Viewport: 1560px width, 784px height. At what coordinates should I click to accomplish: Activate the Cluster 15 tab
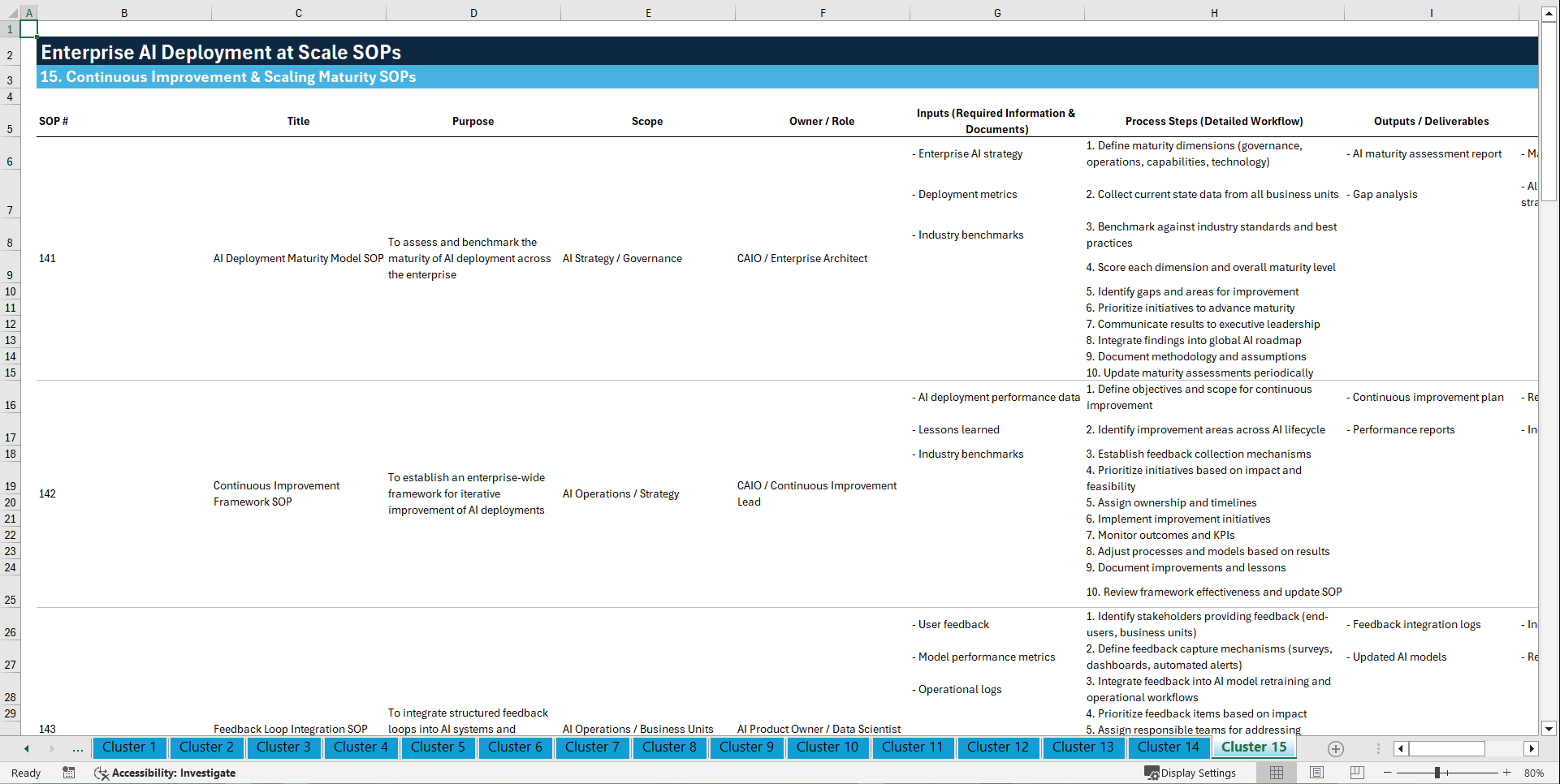pyautogui.click(x=1253, y=747)
